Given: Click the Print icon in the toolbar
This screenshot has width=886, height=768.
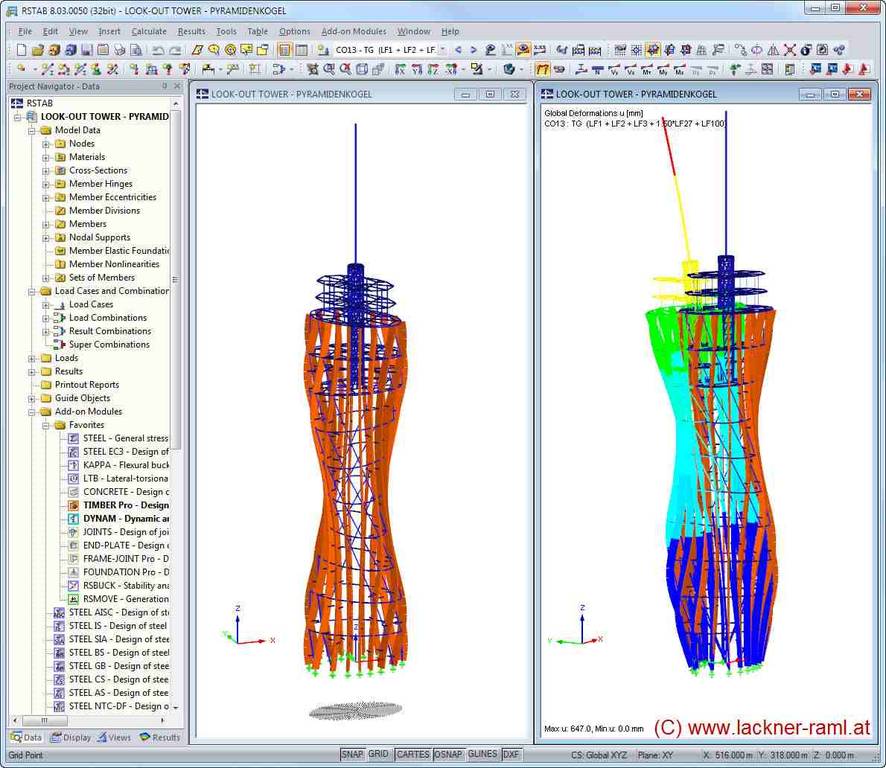Looking at the screenshot, I should (119, 50).
